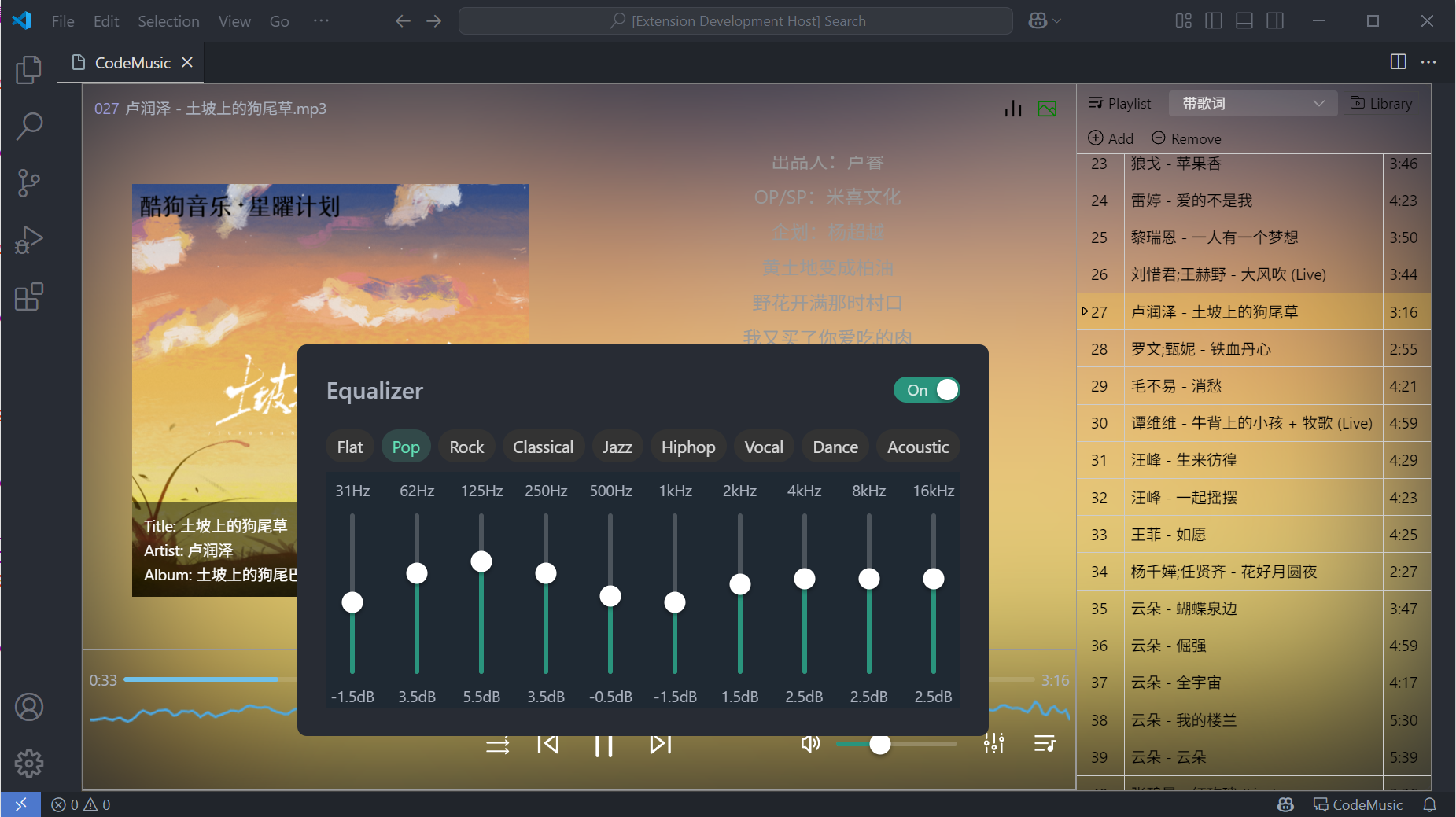Open Copilot chat icon in title bar
The width and height of the screenshot is (1456, 817).
1038,21
